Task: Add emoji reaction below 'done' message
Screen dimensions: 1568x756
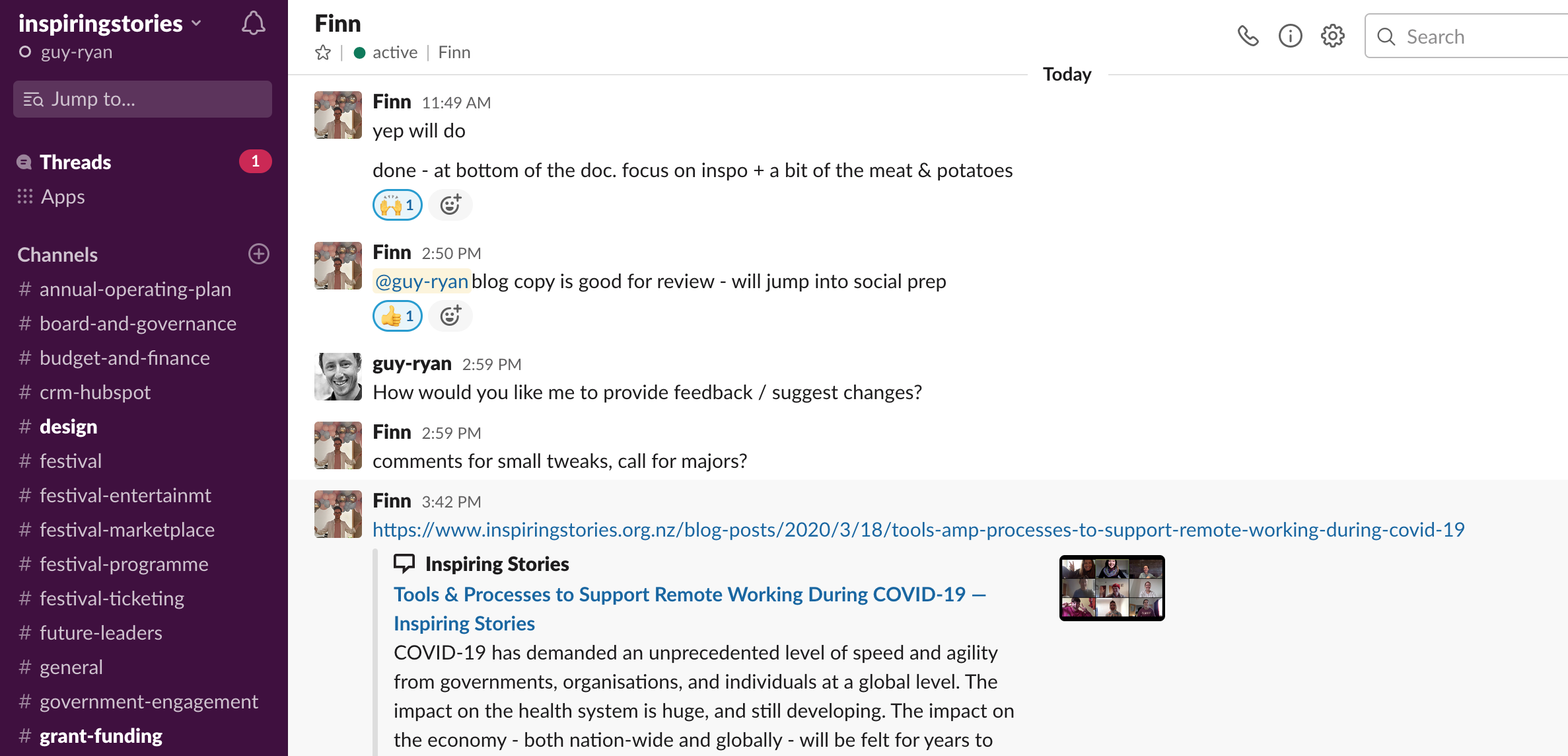Action: (x=450, y=205)
